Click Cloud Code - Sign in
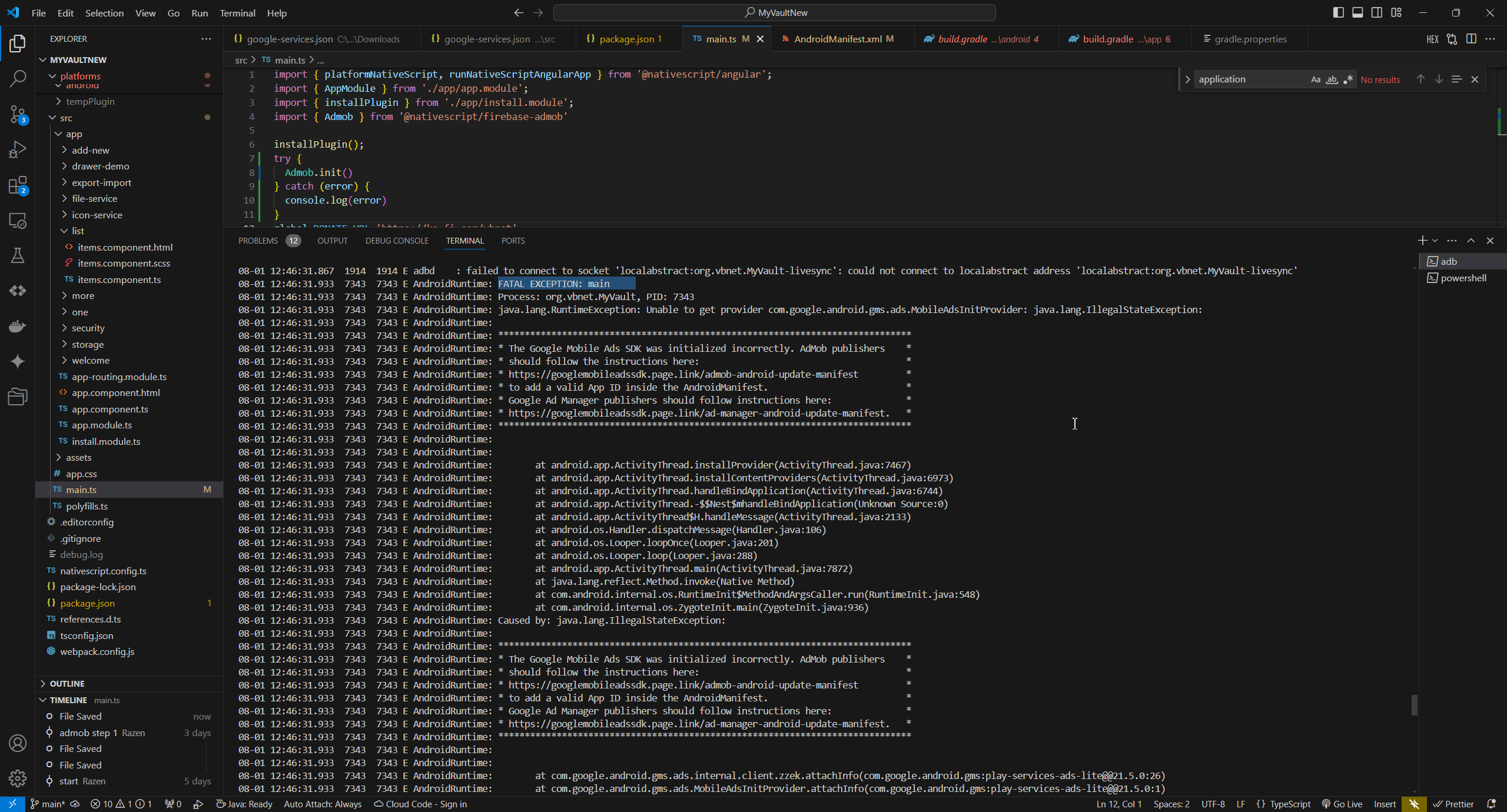 click(420, 804)
